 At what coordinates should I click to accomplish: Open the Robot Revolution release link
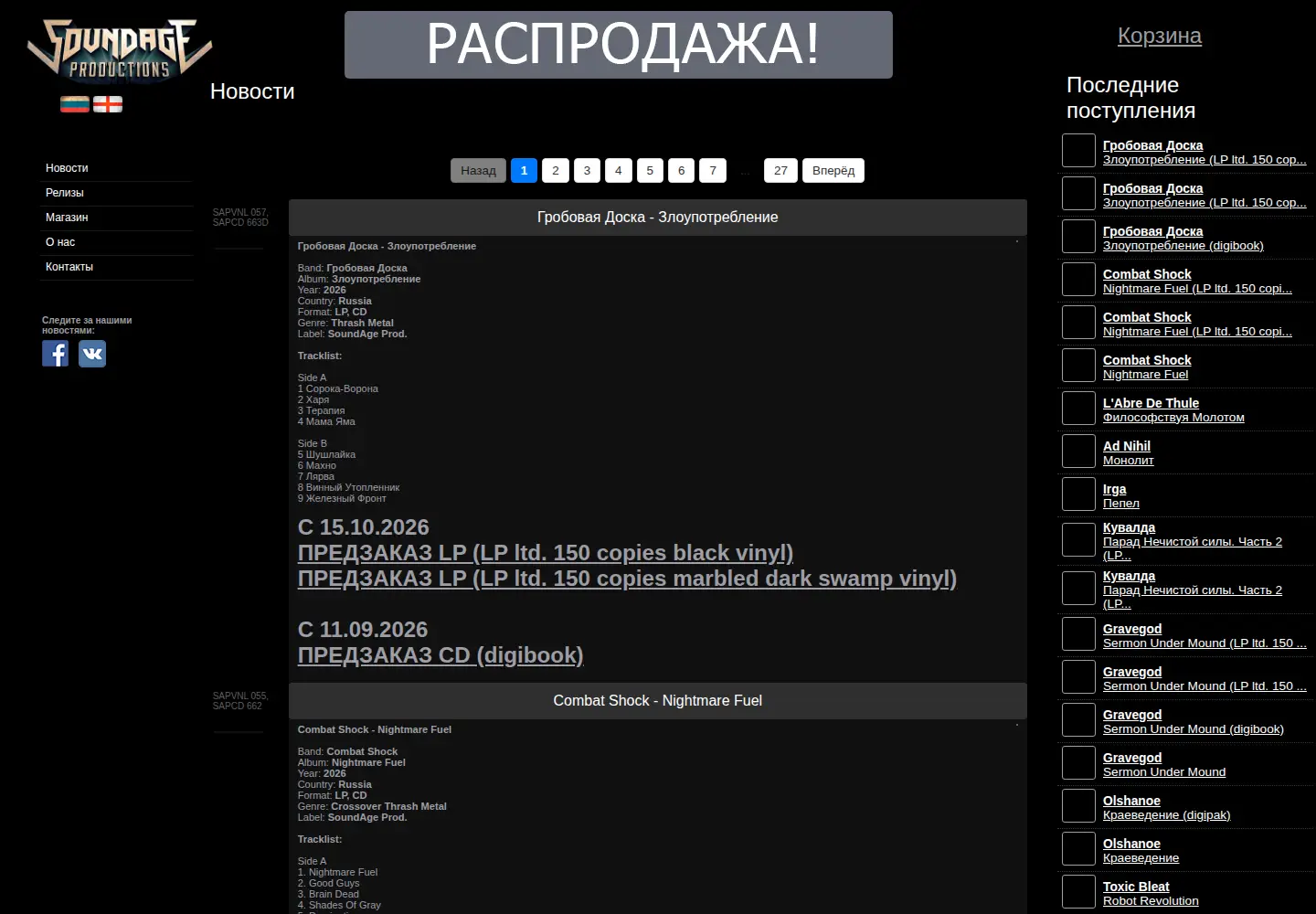tap(1151, 901)
